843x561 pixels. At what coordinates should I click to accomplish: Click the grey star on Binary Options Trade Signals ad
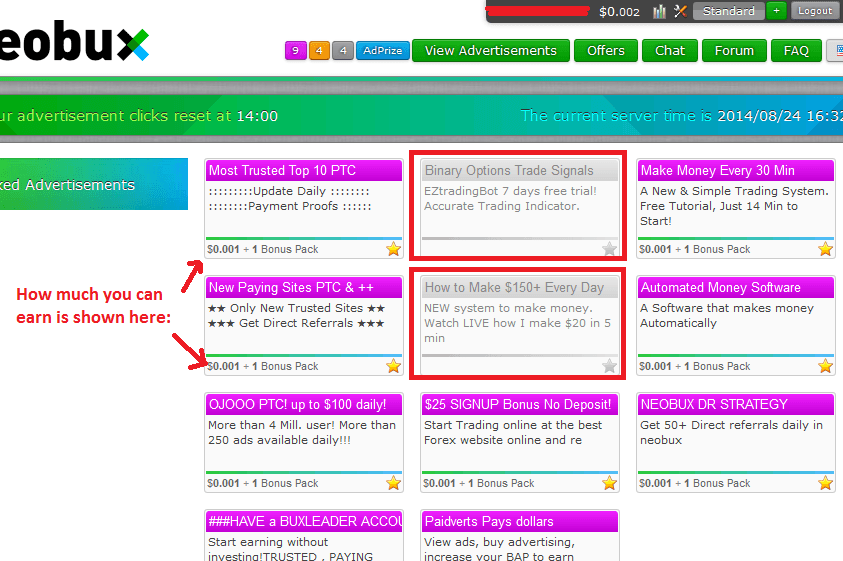(609, 248)
